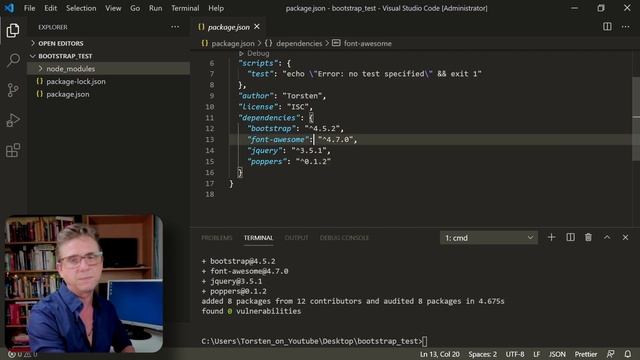Click the dependencies breadcrumb segment

click(x=299, y=43)
